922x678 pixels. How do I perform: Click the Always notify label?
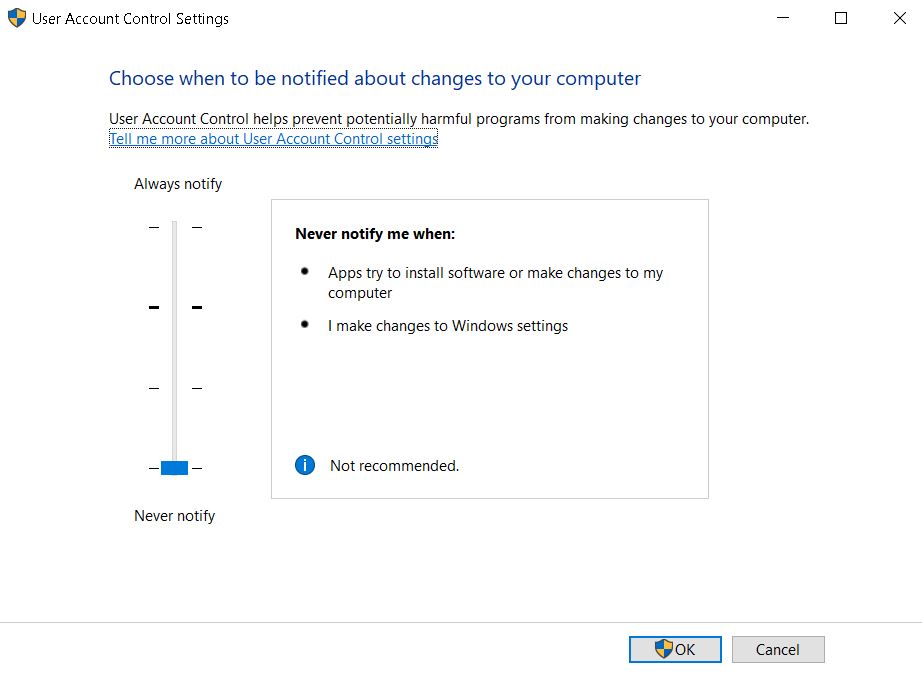point(178,184)
